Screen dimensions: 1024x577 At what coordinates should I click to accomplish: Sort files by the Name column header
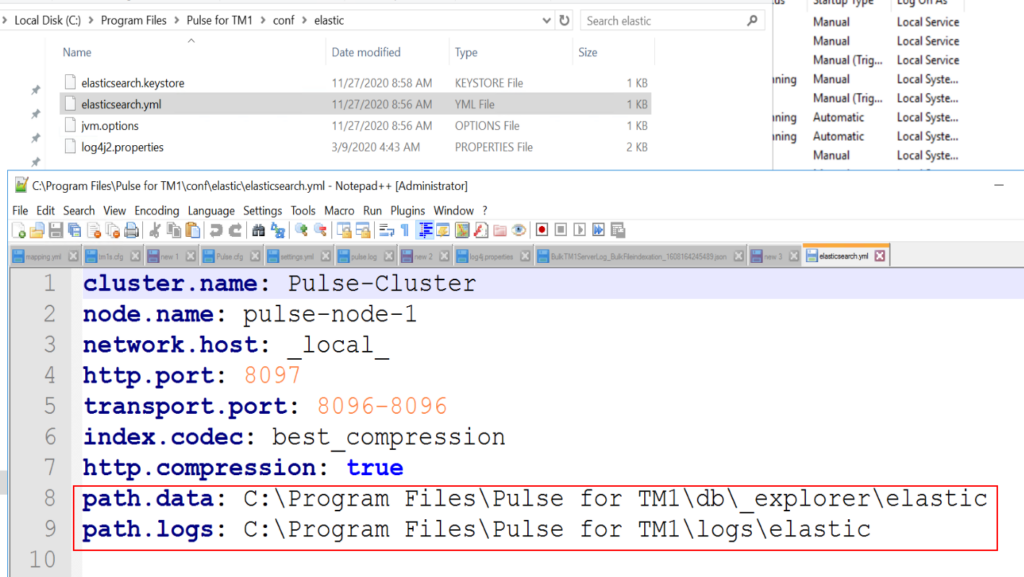(77, 52)
